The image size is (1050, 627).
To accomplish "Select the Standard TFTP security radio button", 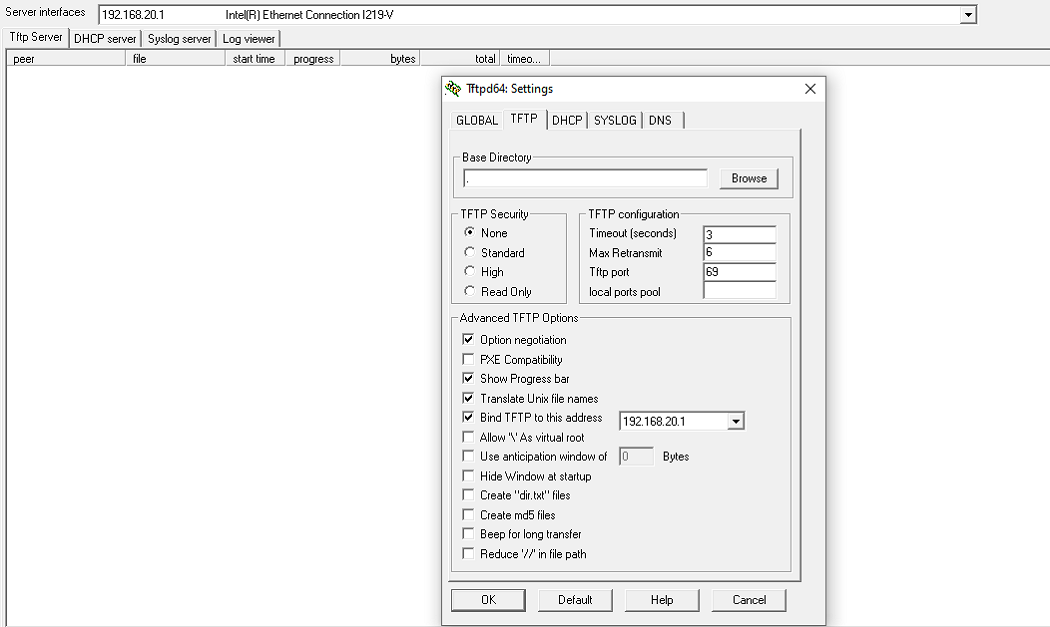I will 470,253.
